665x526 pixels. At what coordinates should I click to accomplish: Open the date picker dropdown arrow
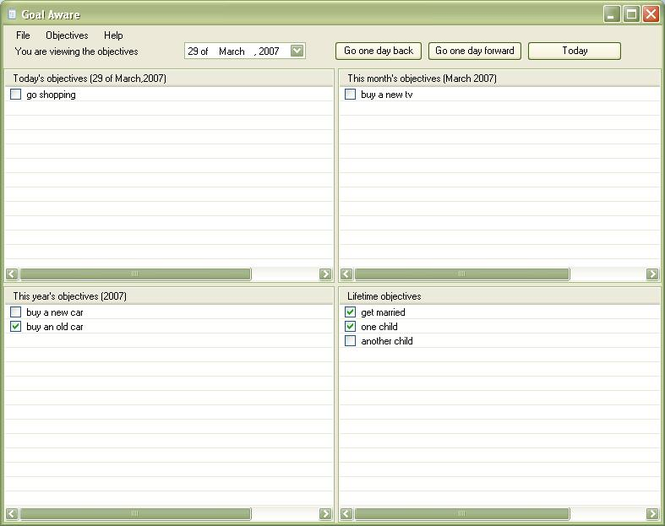297,51
